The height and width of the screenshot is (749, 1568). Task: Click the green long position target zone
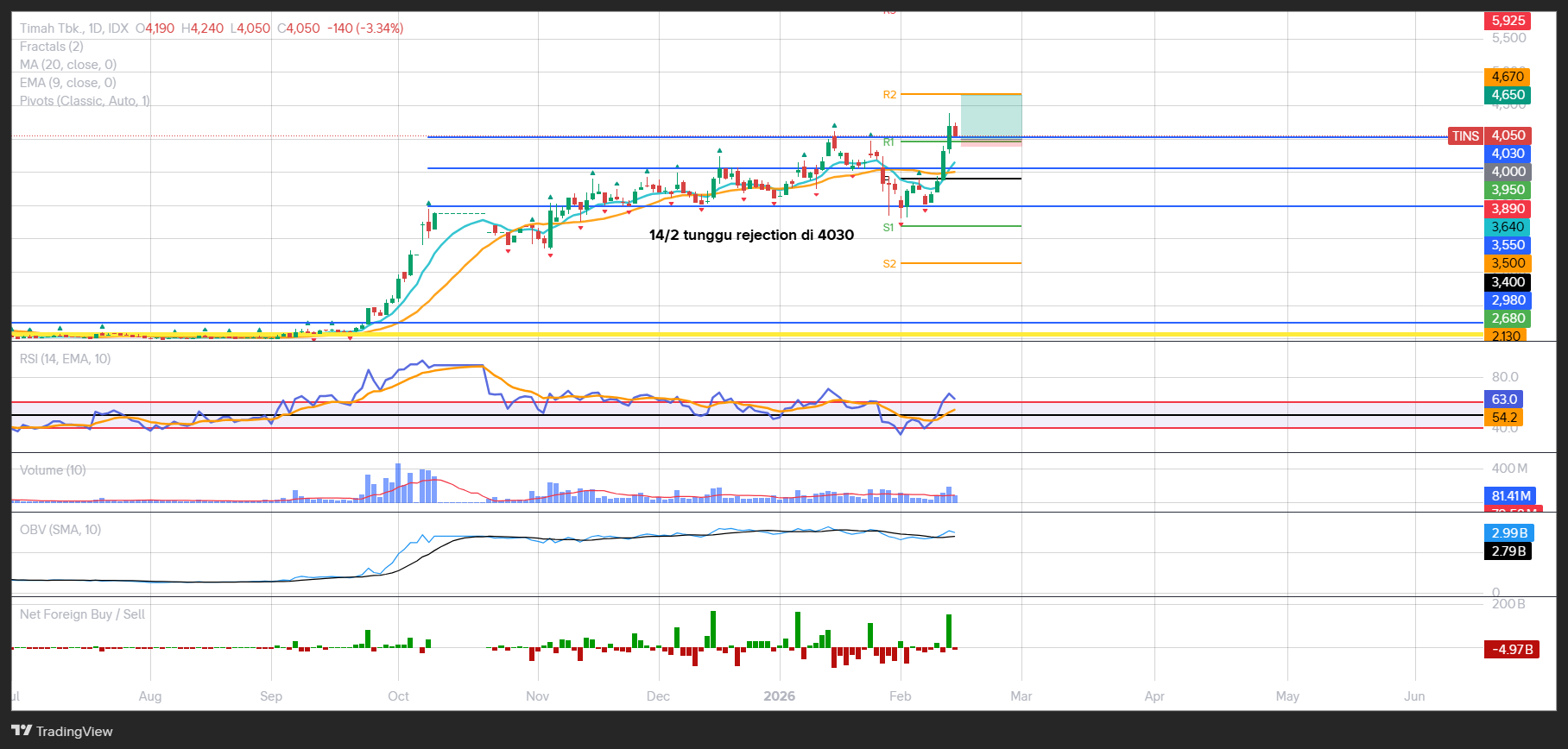990,116
